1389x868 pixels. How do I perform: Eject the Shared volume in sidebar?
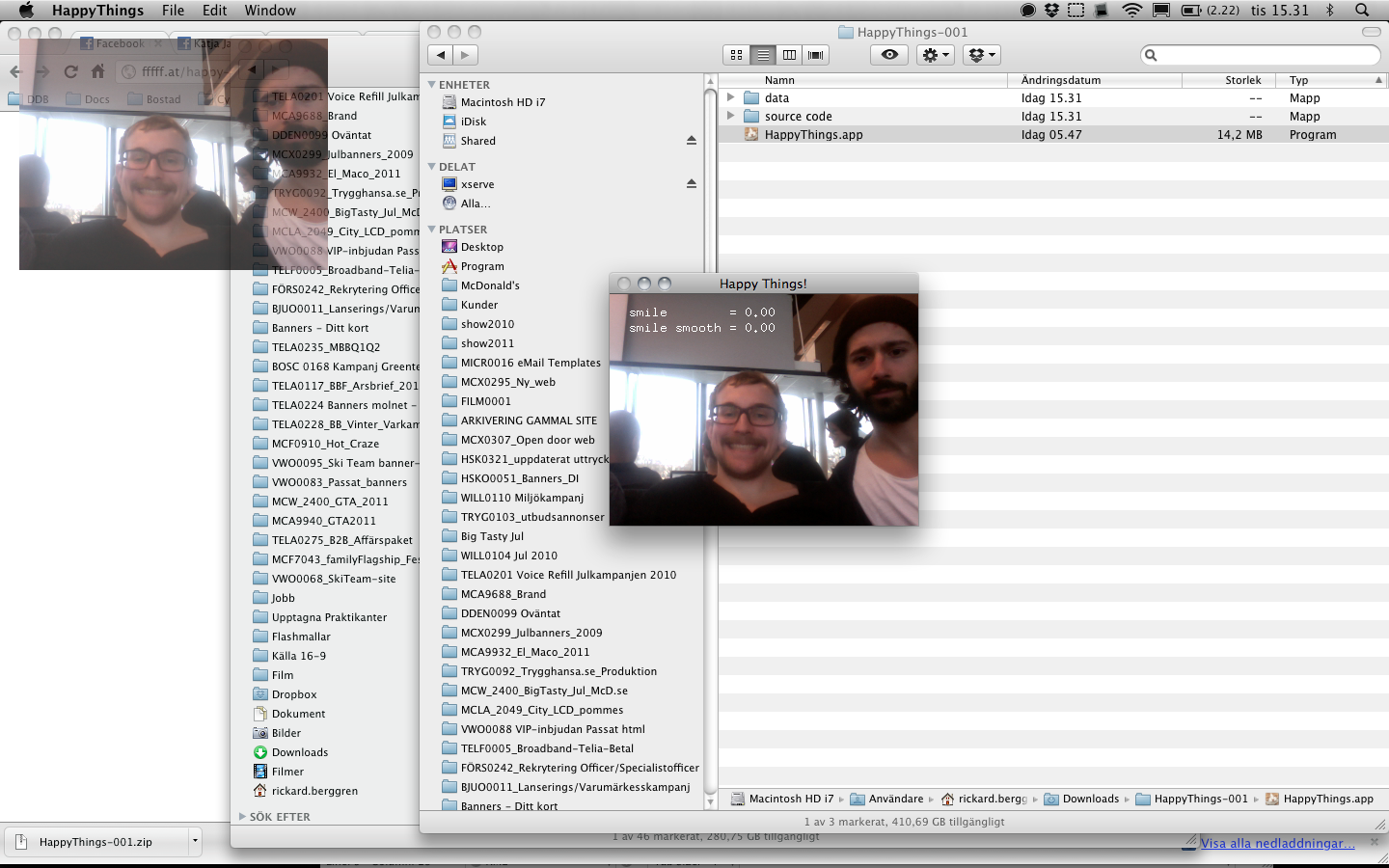pyautogui.click(x=691, y=141)
